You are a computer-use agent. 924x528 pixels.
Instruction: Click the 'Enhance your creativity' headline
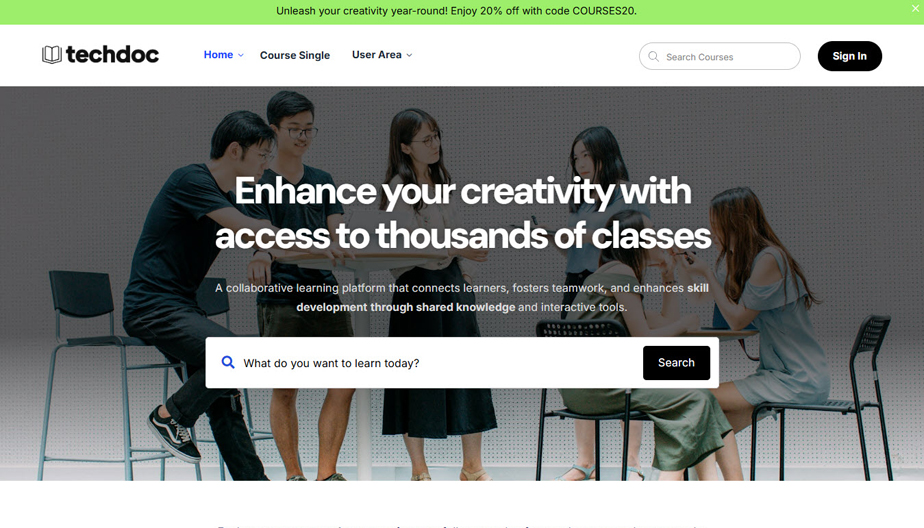(x=463, y=213)
